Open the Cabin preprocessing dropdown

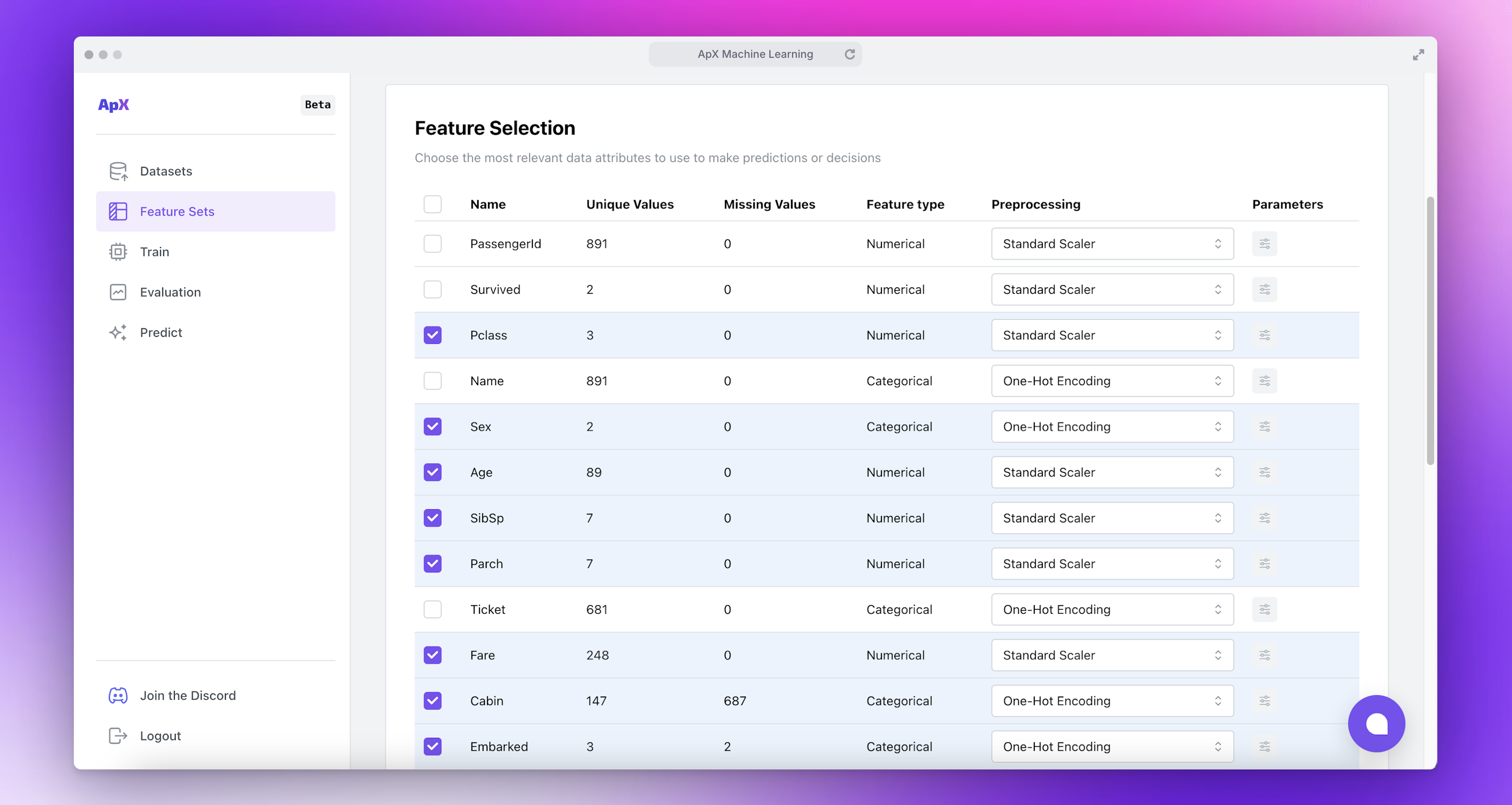point(1112,701)
